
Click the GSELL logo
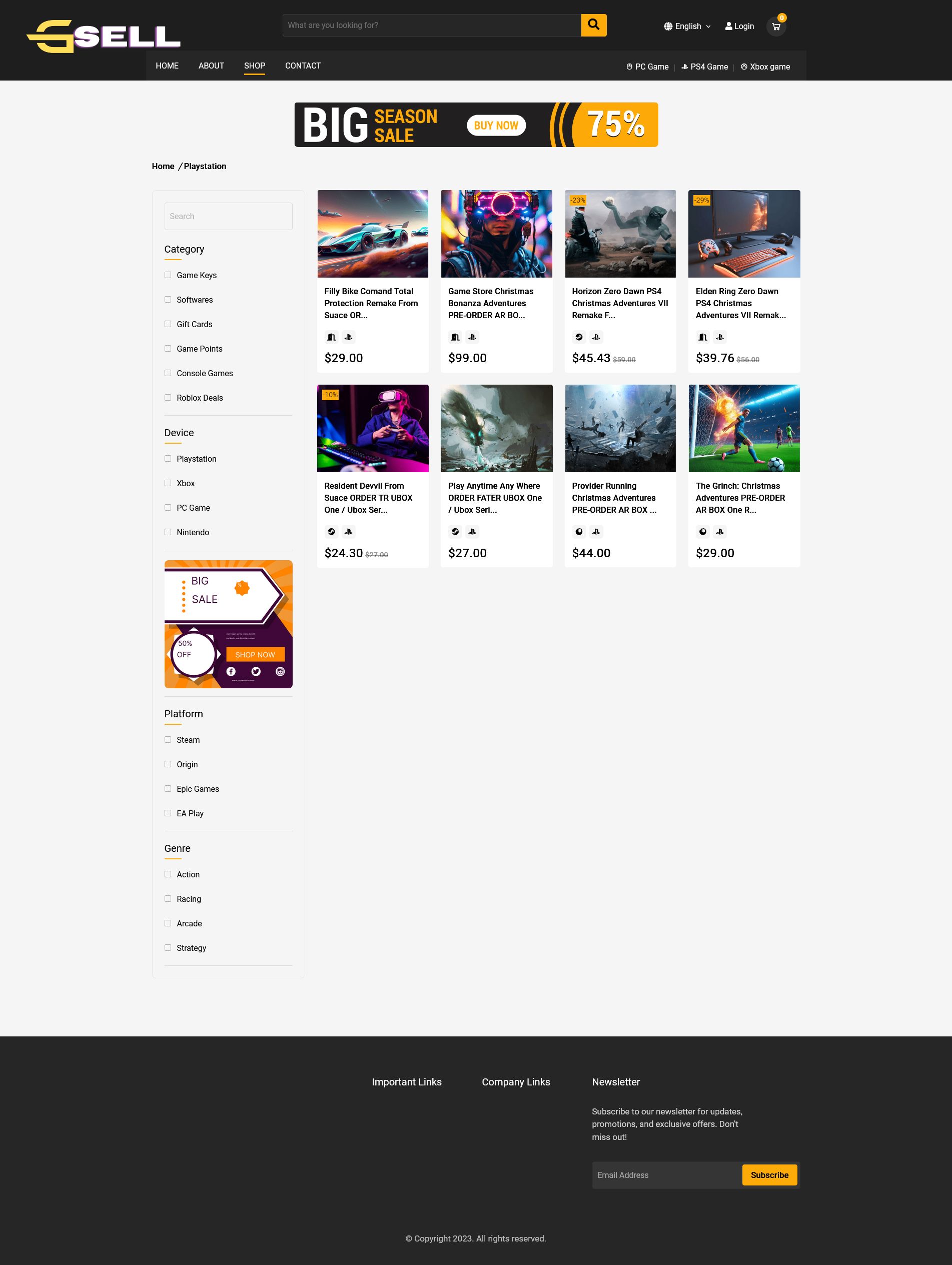click(x=104, y=37)
